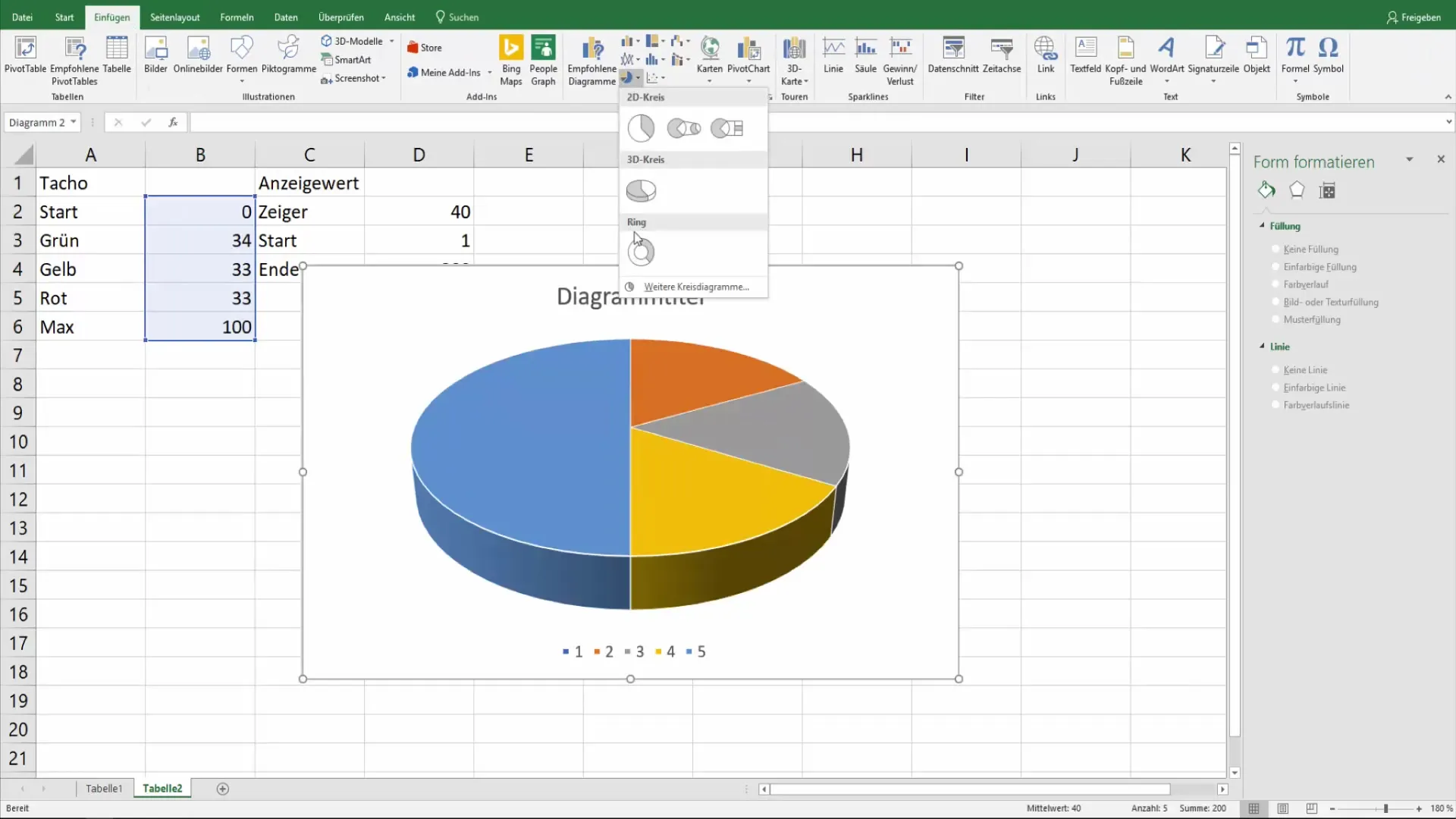
Task: Select the Ring chart icon
Action: (x=641, y=252)
